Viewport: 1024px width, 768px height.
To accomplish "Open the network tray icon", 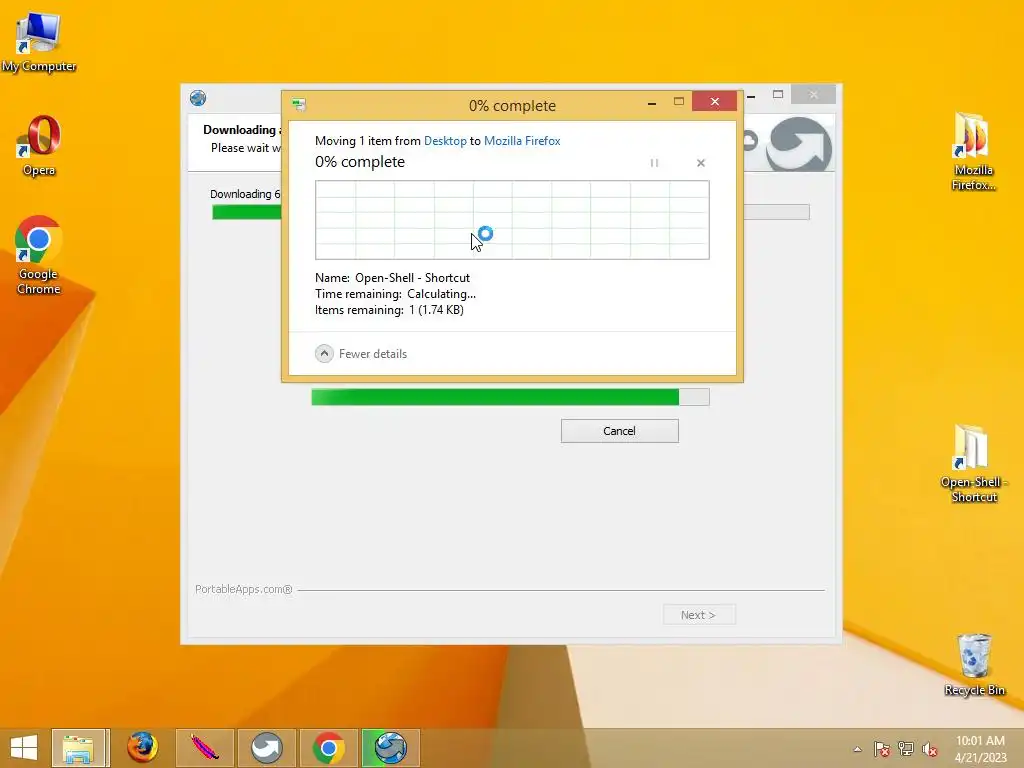I will 906,749.
